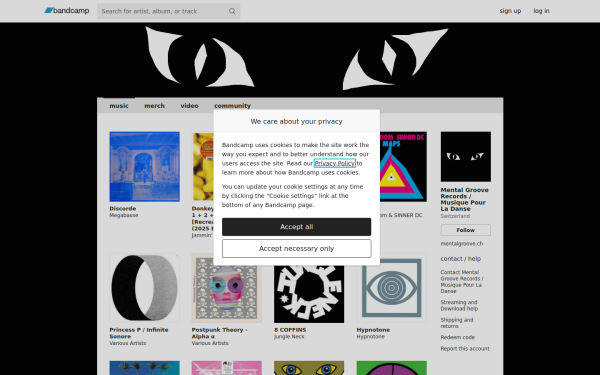Open Contact Mental Groove Records link
600x375 pixels.
coord(462,282)
